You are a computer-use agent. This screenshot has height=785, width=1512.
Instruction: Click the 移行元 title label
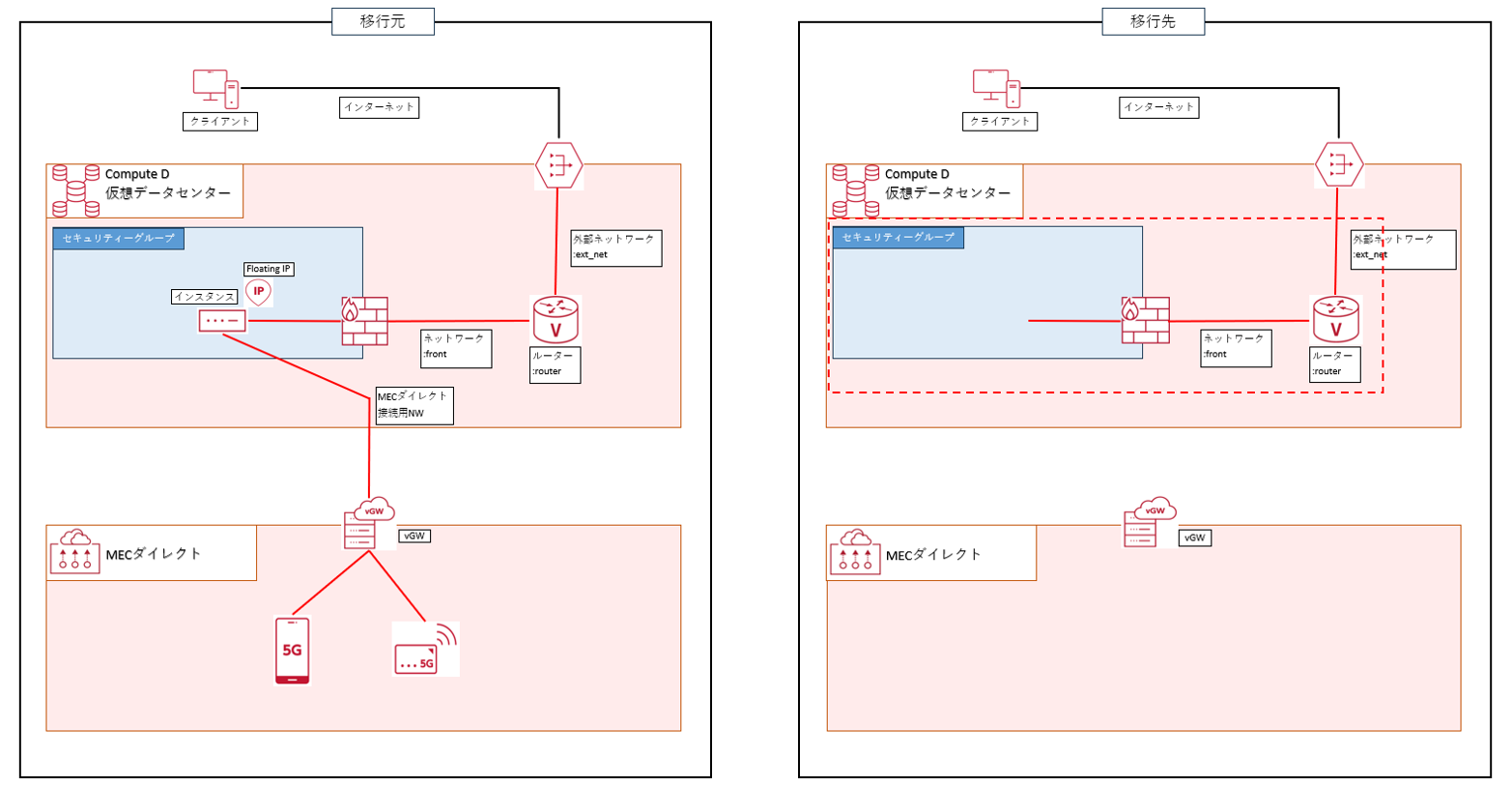click(383, 21)
